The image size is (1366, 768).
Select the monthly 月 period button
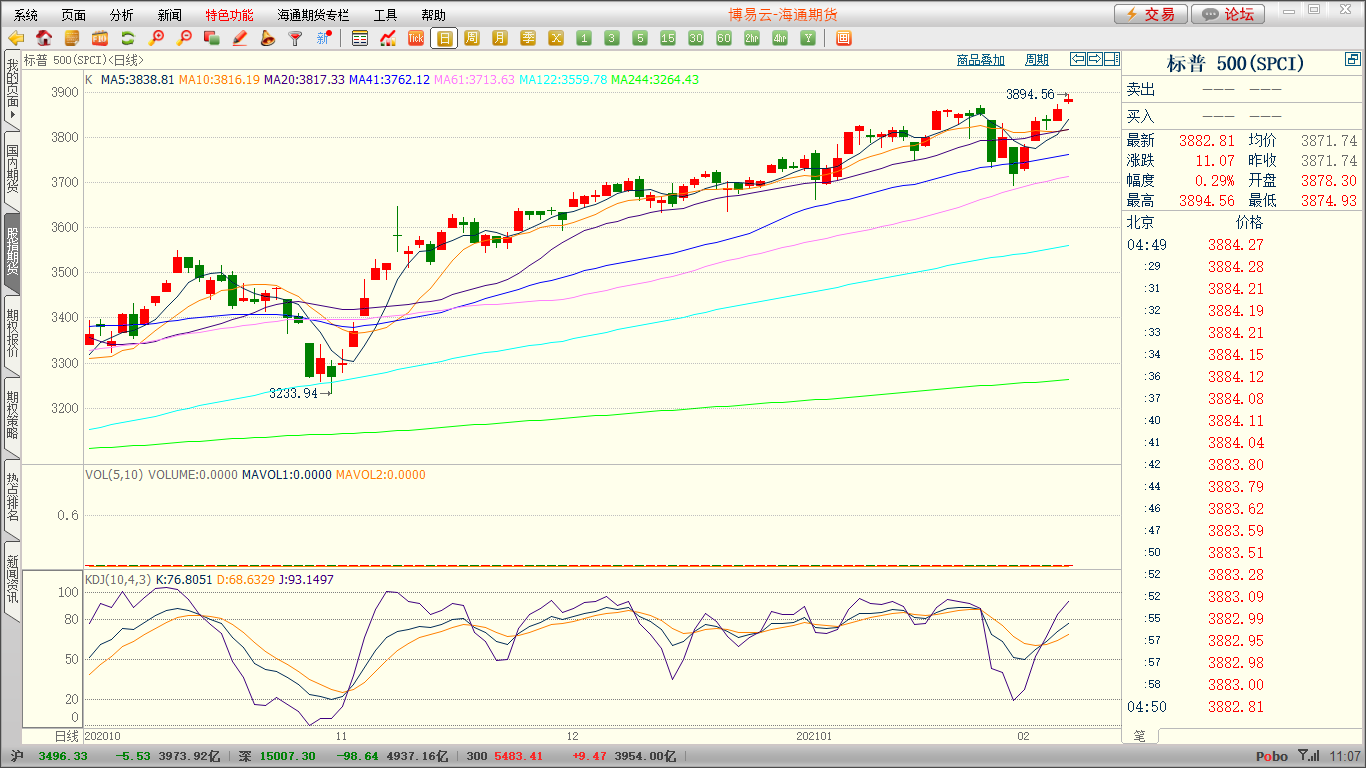click(x=500, y=38)
